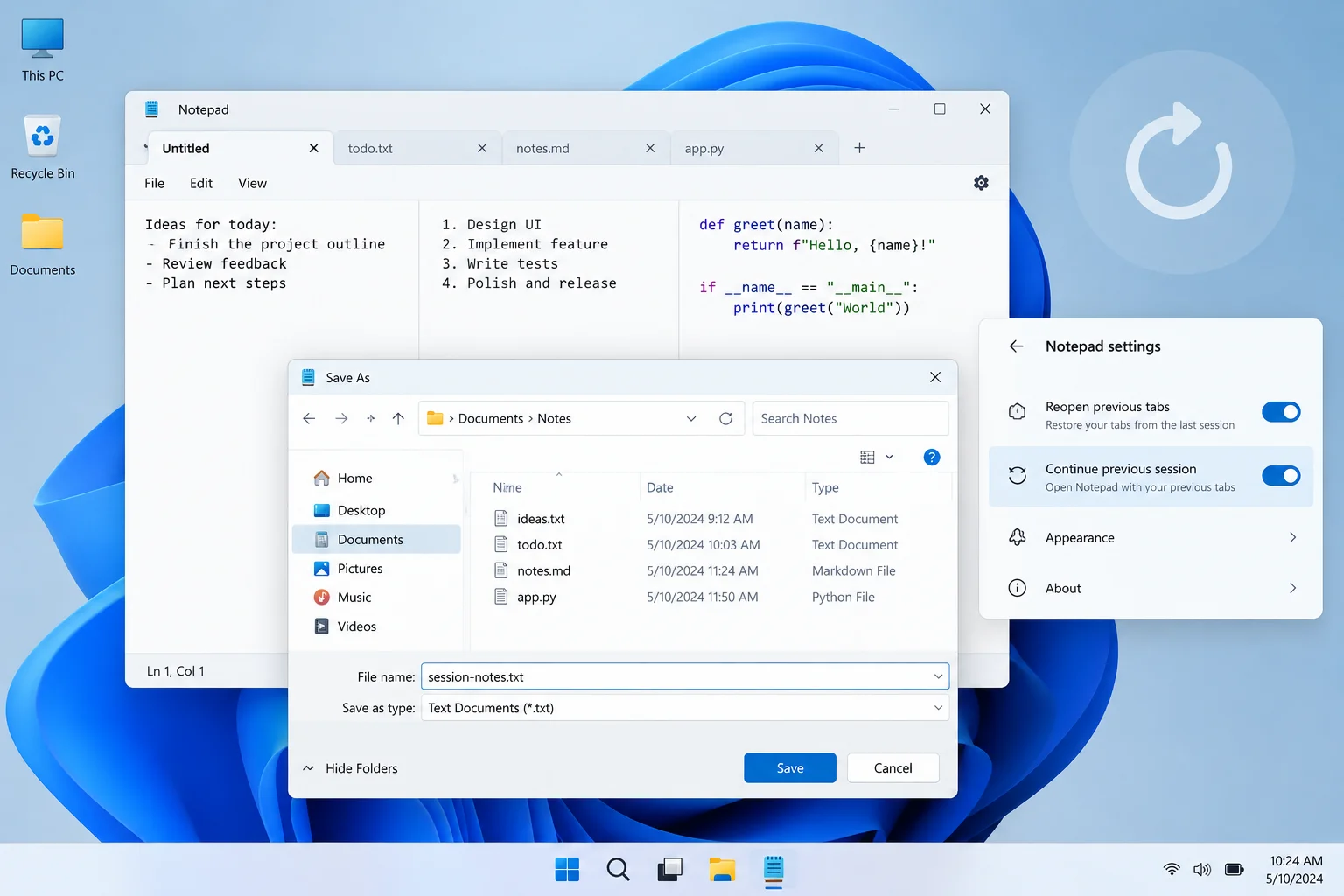Open the File menu

[x=155, y=183]
